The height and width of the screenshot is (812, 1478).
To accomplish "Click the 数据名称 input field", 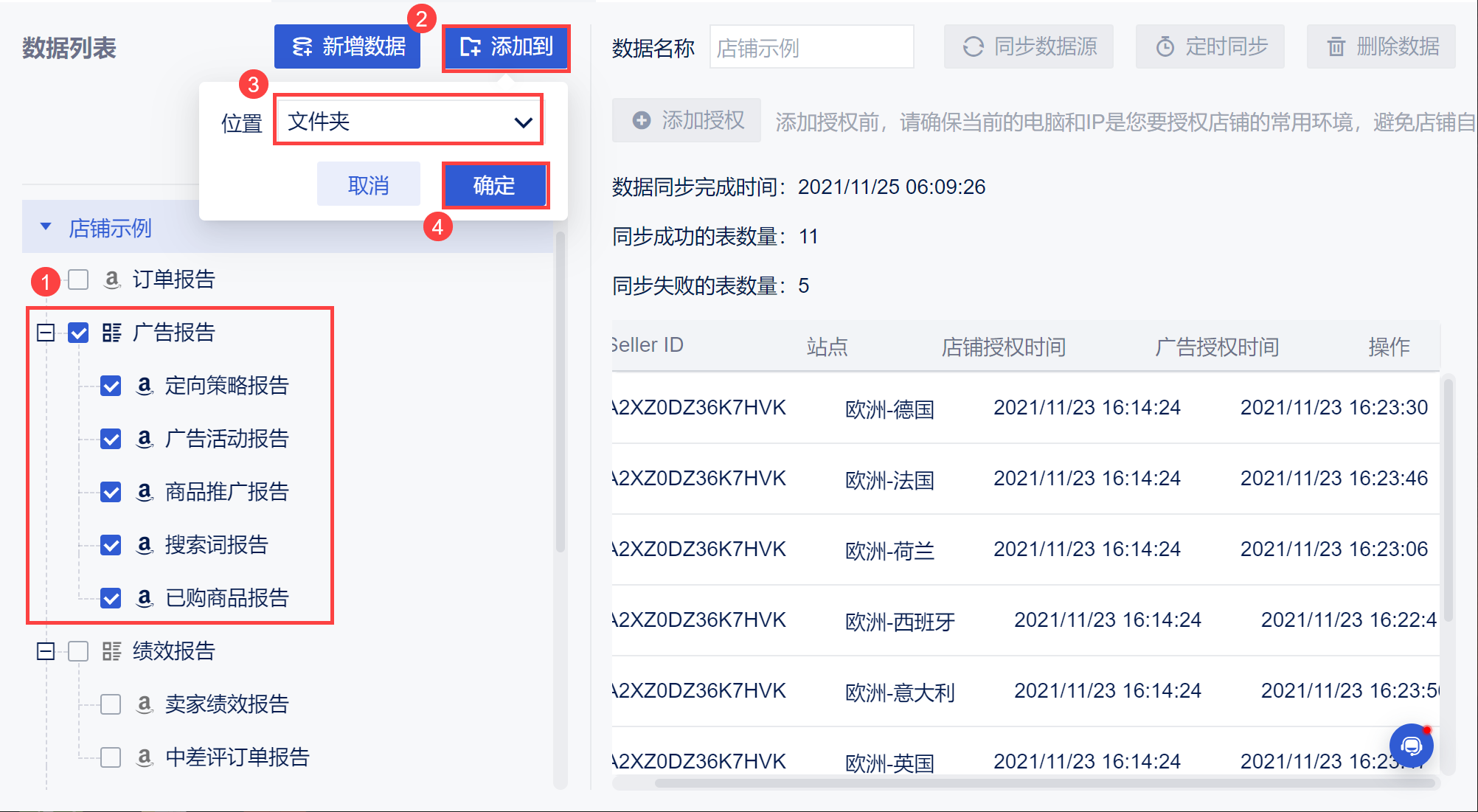I will (811, 48).
